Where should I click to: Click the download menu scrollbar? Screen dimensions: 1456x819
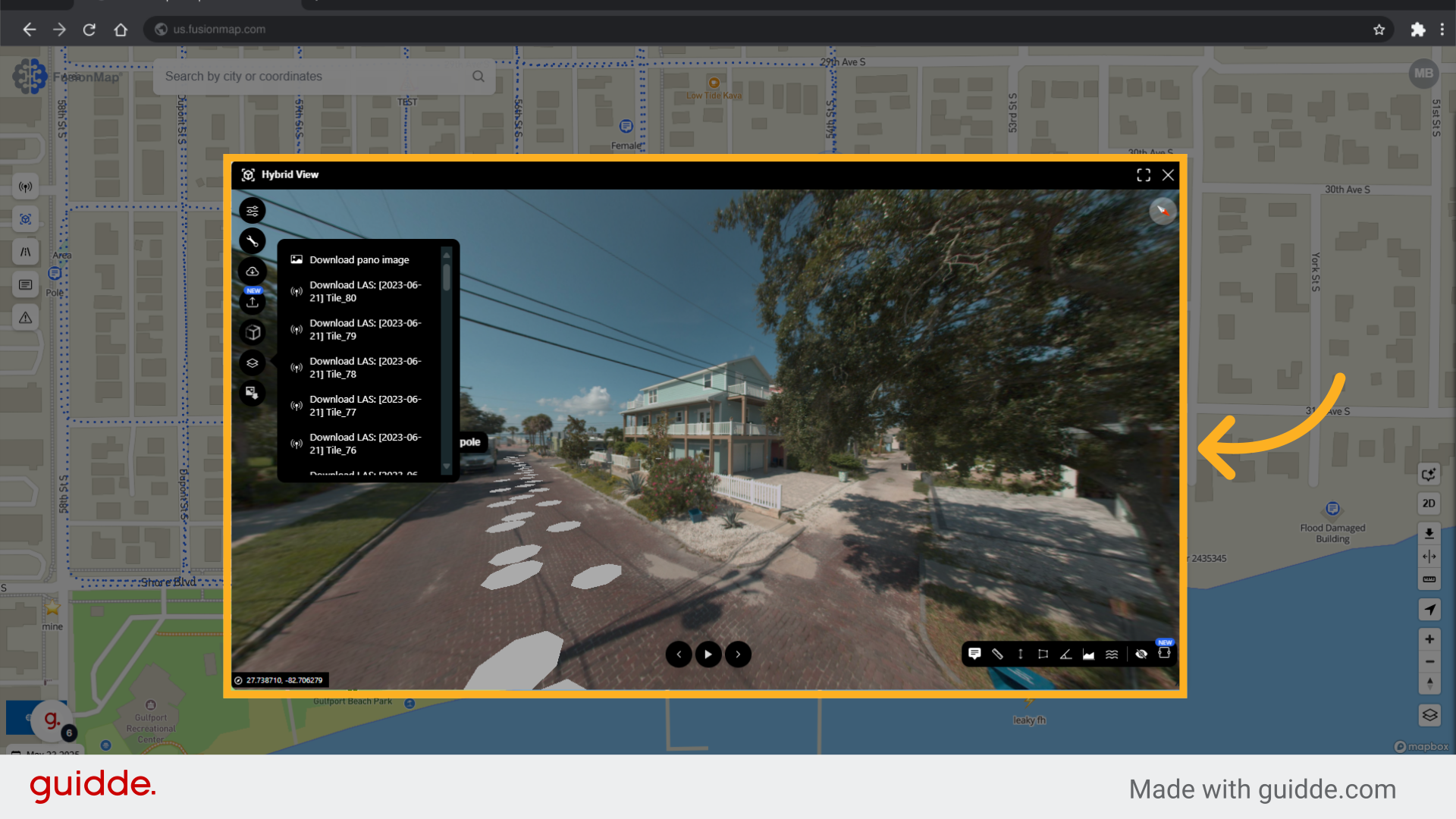pyautogui.click(x=447, y=276)
